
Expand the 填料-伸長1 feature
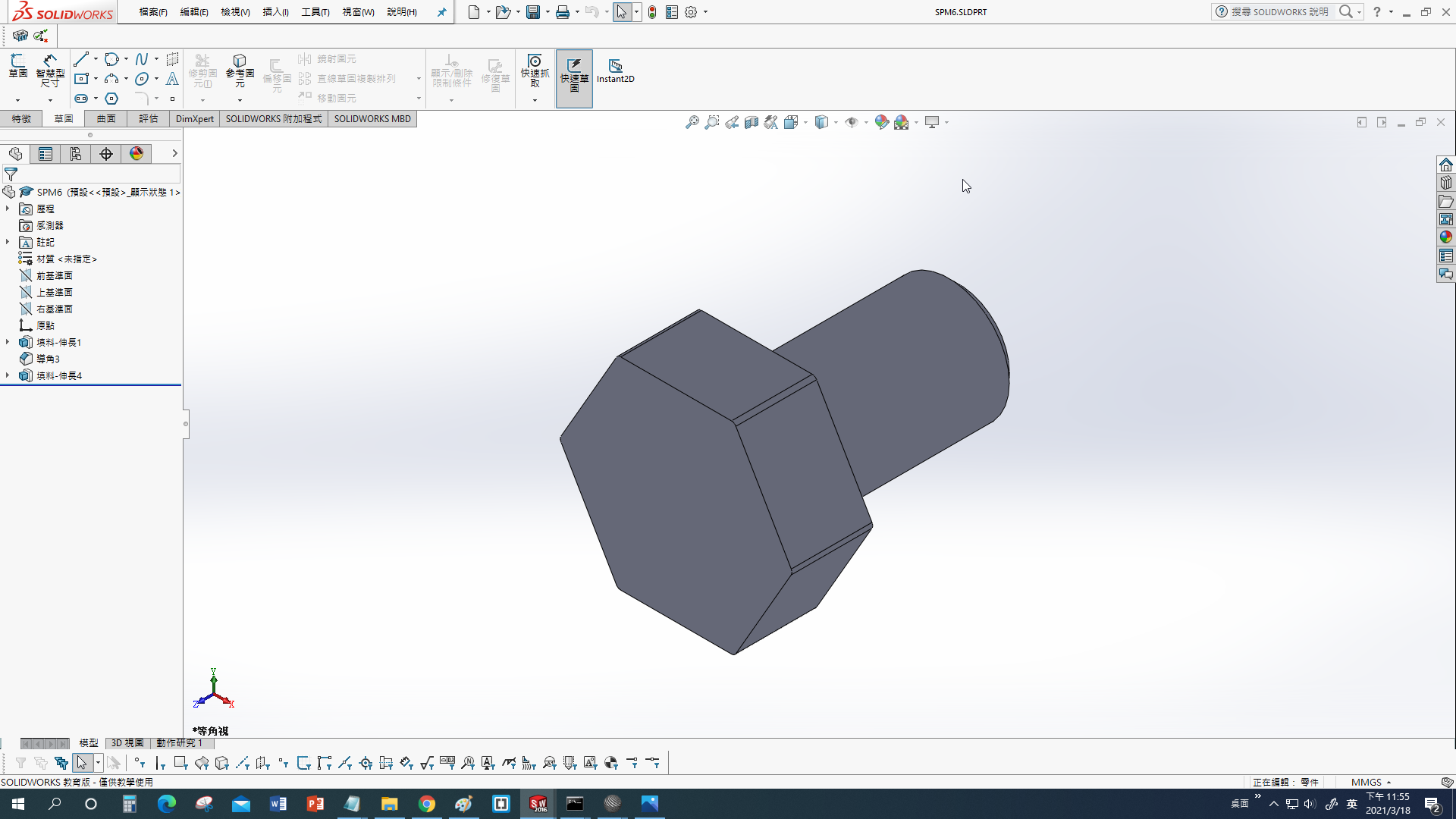(8, 342)
